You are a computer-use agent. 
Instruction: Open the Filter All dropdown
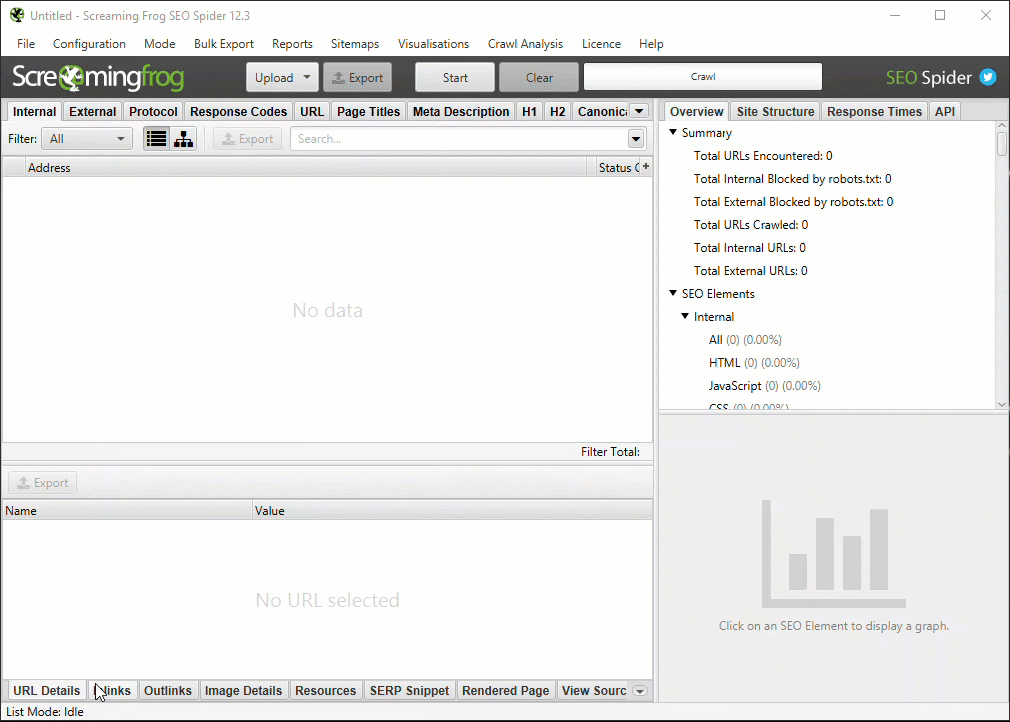(x=86, y=139)
